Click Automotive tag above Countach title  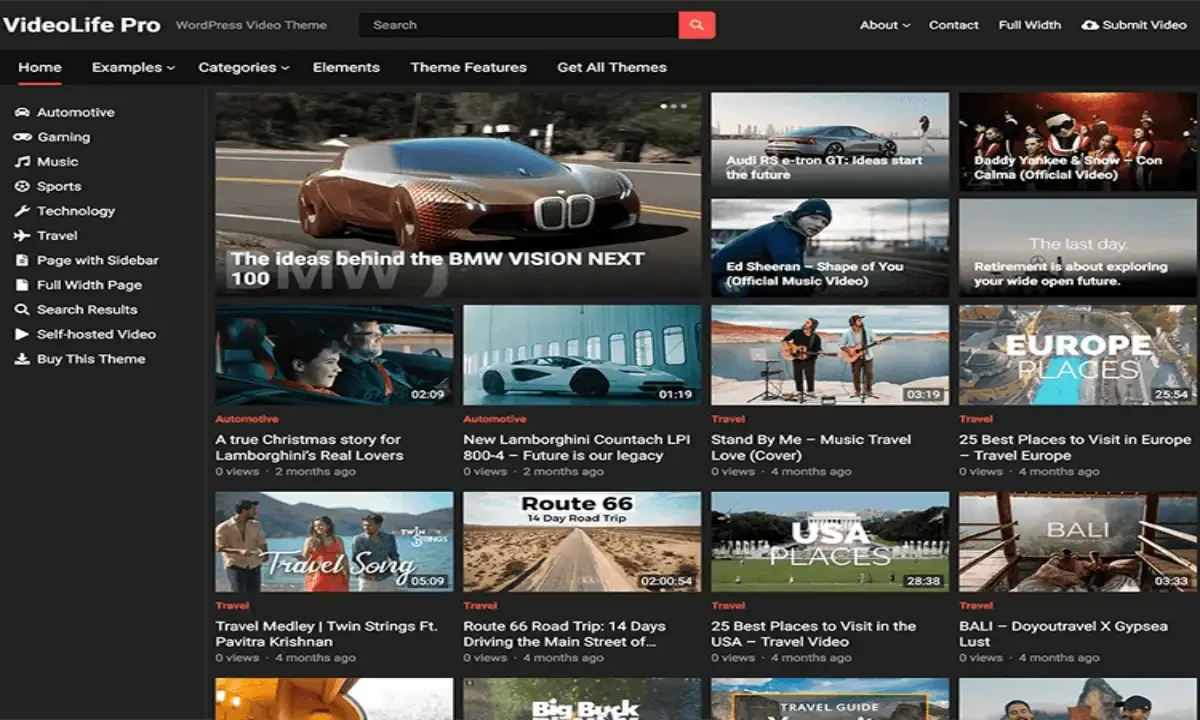(495, 419)
